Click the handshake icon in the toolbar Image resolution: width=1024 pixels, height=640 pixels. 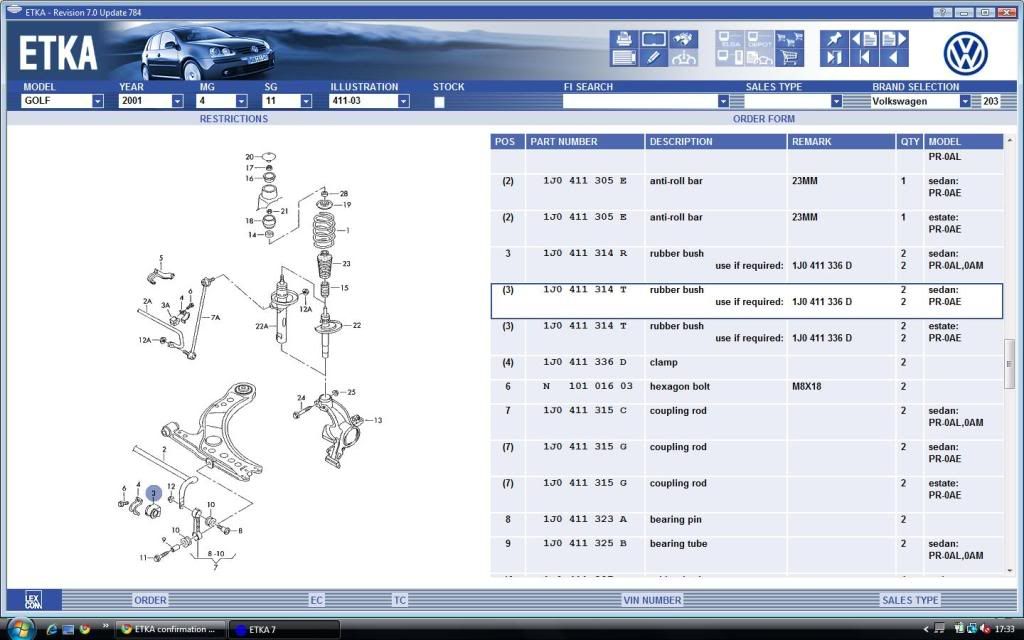[x=683, y=39]
